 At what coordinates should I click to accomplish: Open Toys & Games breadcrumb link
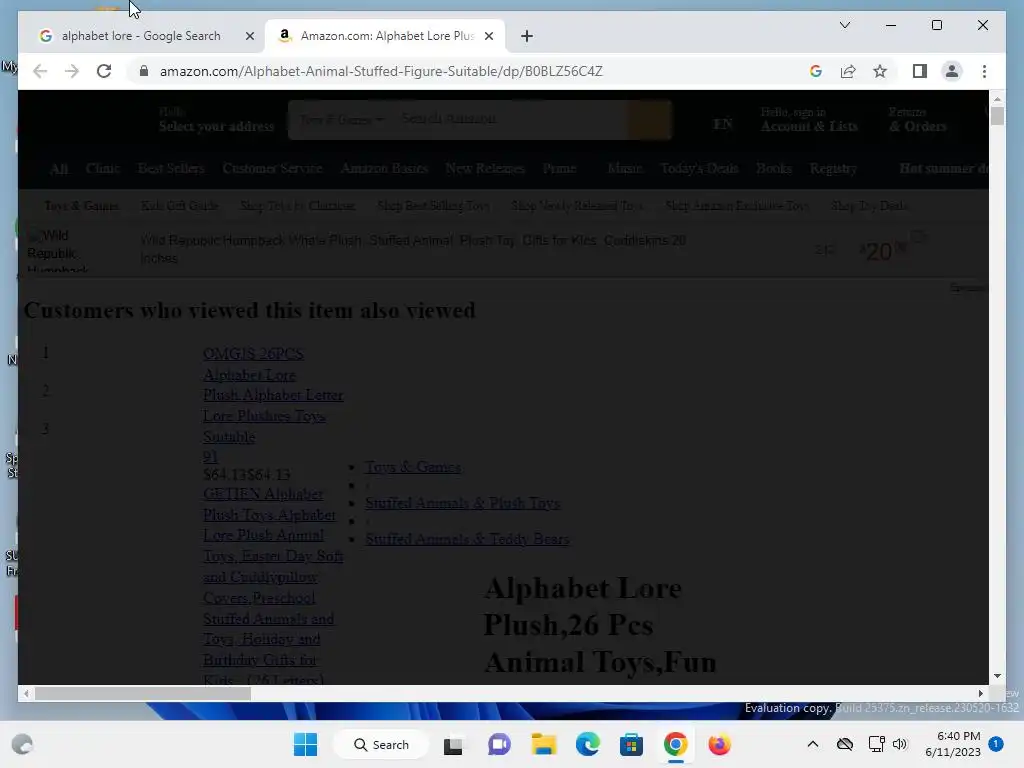tap(413, 467)
